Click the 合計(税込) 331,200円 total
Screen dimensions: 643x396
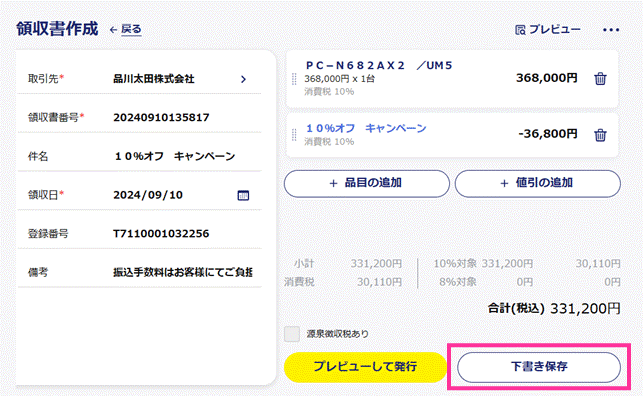[x=554, y=308]
